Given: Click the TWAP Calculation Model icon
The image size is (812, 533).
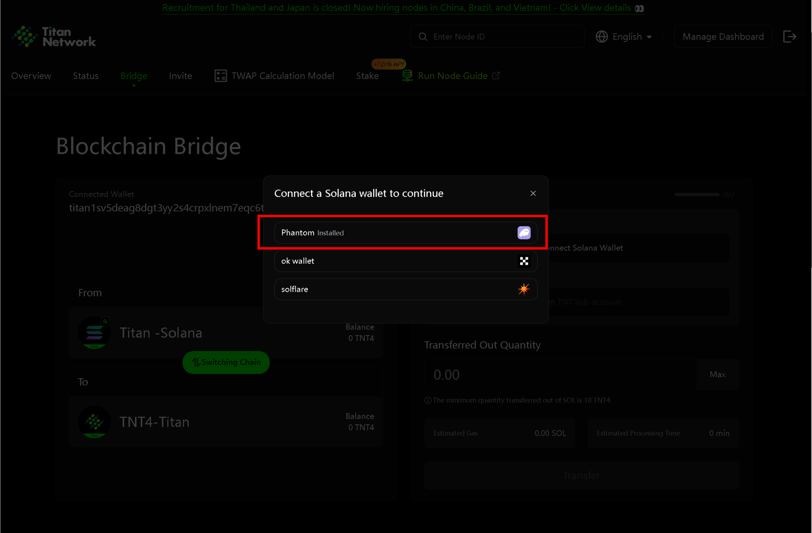Looking at the screenshot, I should (221, 76).
